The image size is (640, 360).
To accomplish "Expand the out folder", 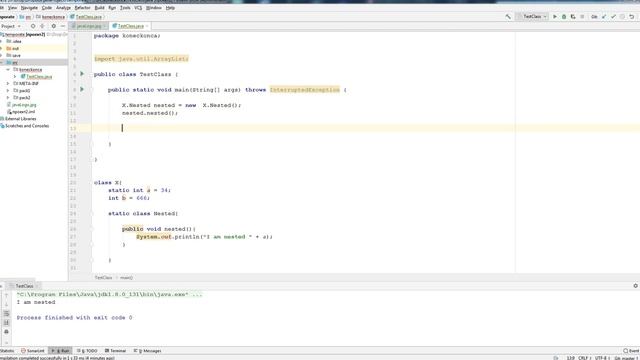I will pyautogui.click(x=2, y=48).
